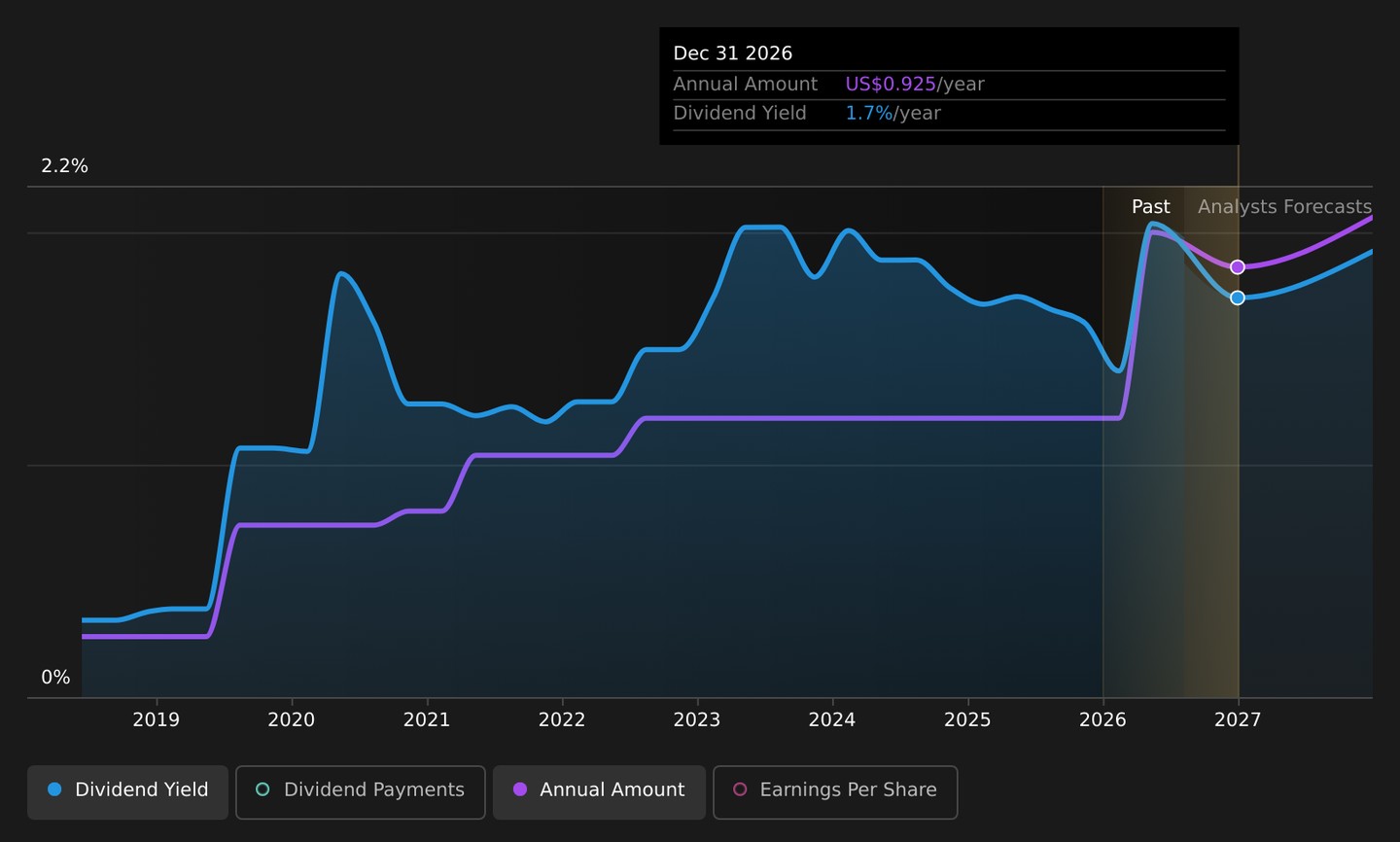Click the 2027 x-axis label

(x=1238, y=719)
